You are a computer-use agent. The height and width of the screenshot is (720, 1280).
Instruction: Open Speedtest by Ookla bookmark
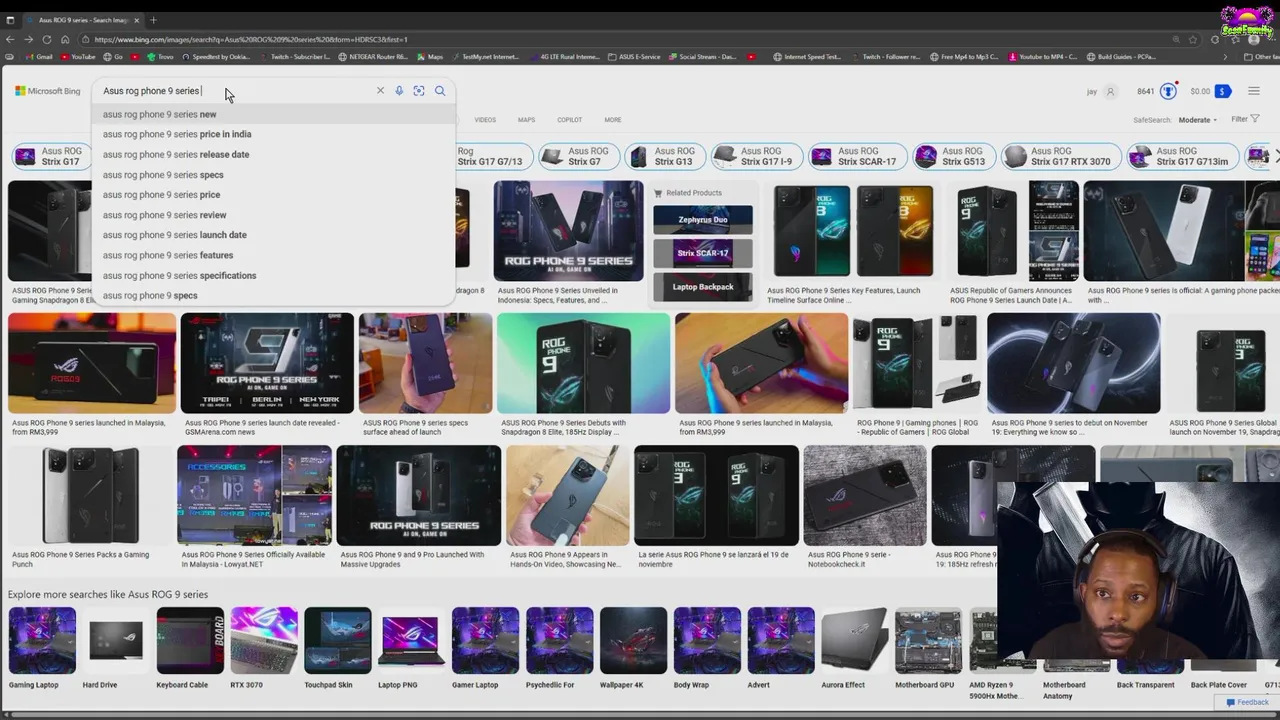[215, 57]
